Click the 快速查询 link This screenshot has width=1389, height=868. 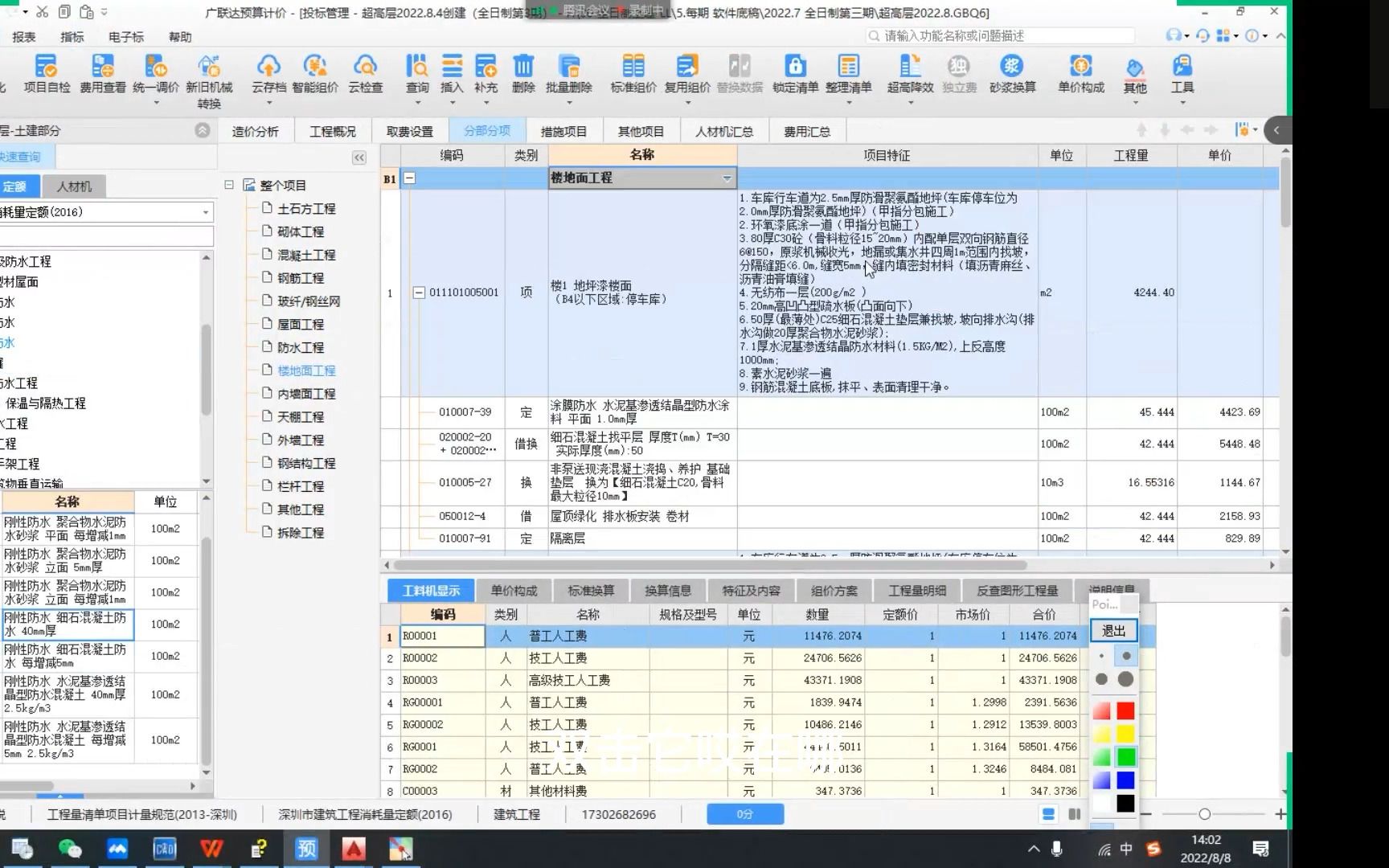tap(19, 157)
